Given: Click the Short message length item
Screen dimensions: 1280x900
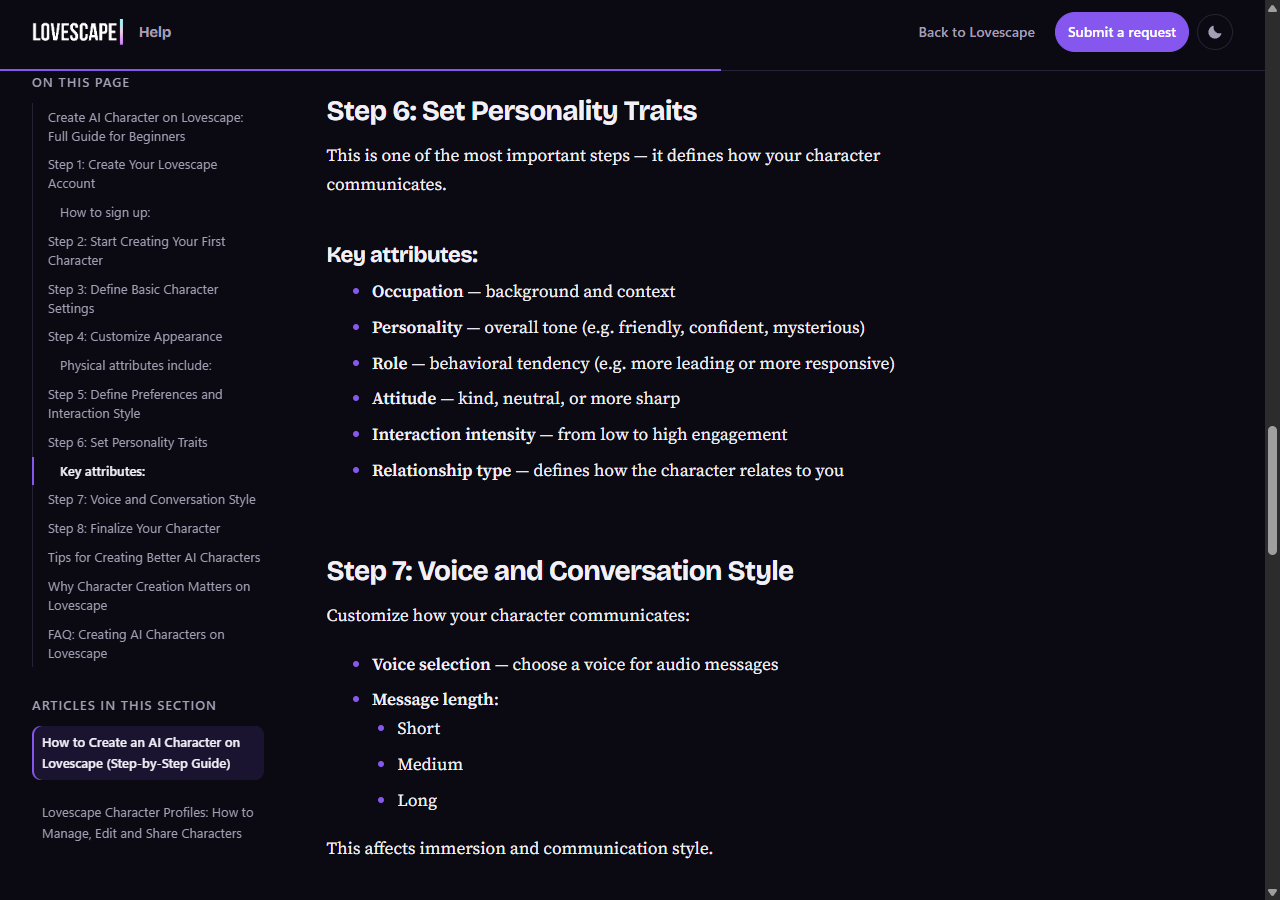Looking at the screenshot, I should click(x=419, y=729).
